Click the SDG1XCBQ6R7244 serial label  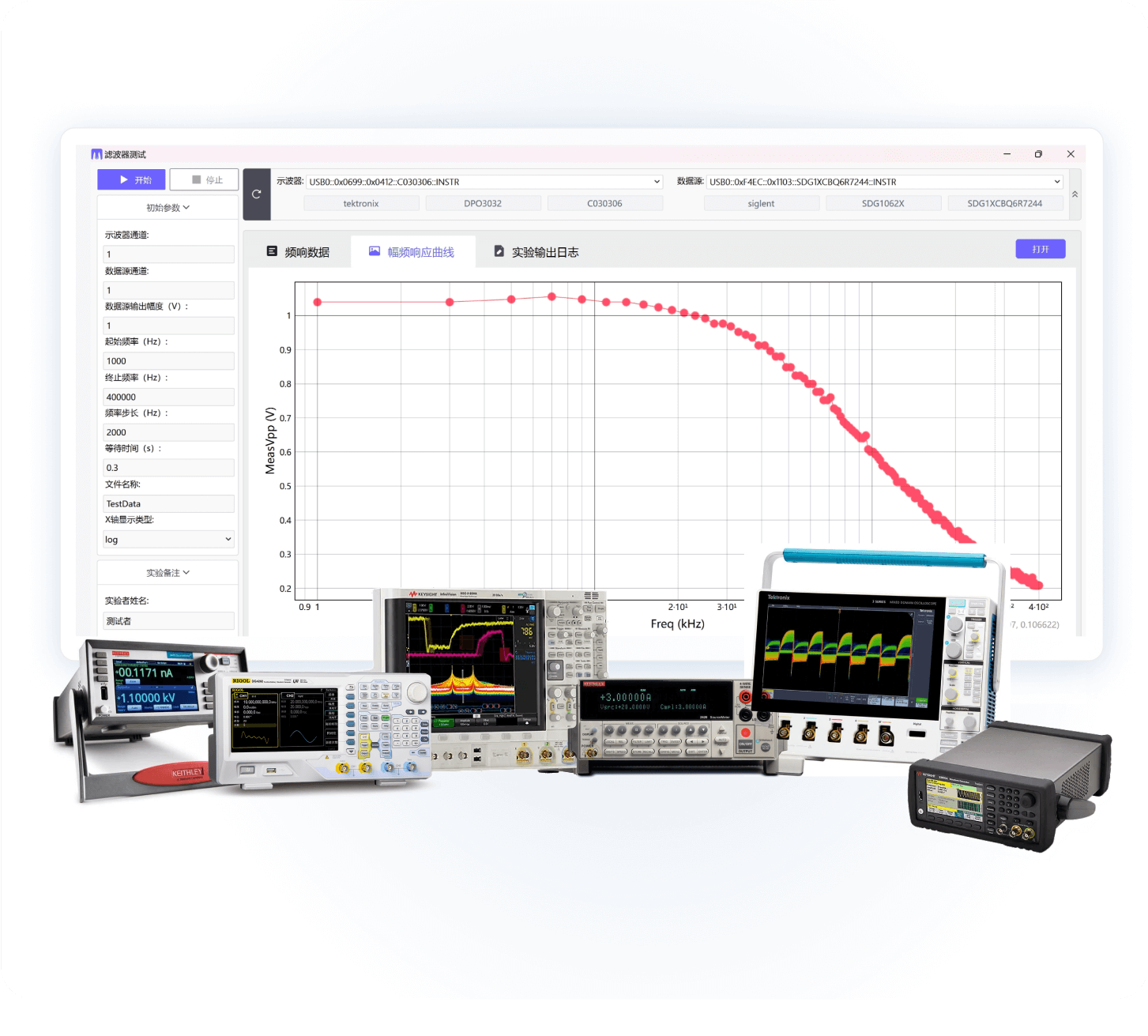[1005, 204]
